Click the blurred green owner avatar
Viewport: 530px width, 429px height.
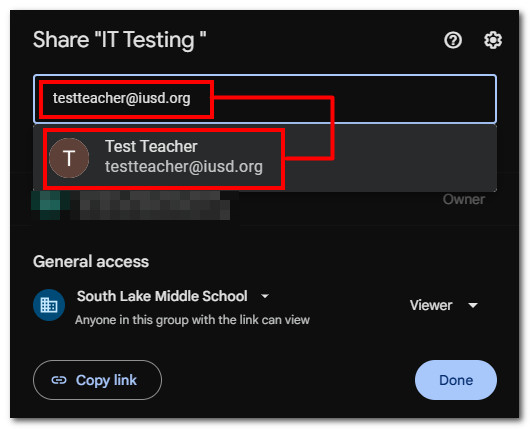point(51,205)
